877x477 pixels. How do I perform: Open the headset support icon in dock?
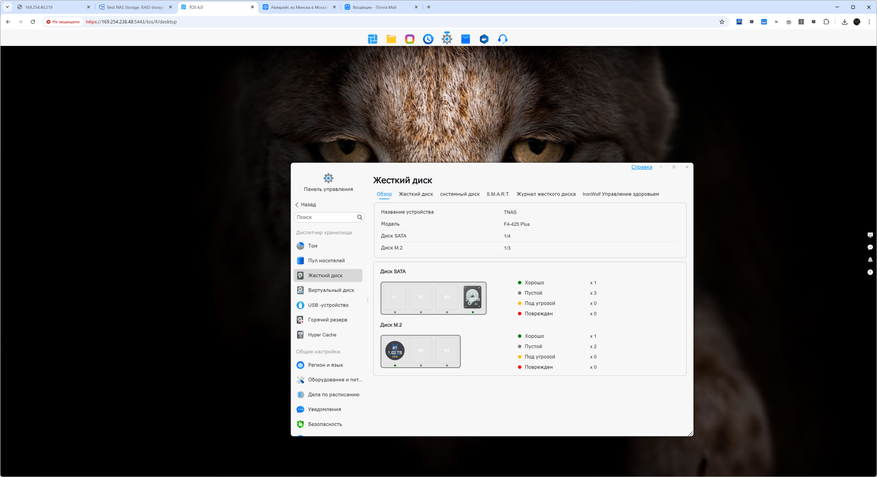pos(503,39)
